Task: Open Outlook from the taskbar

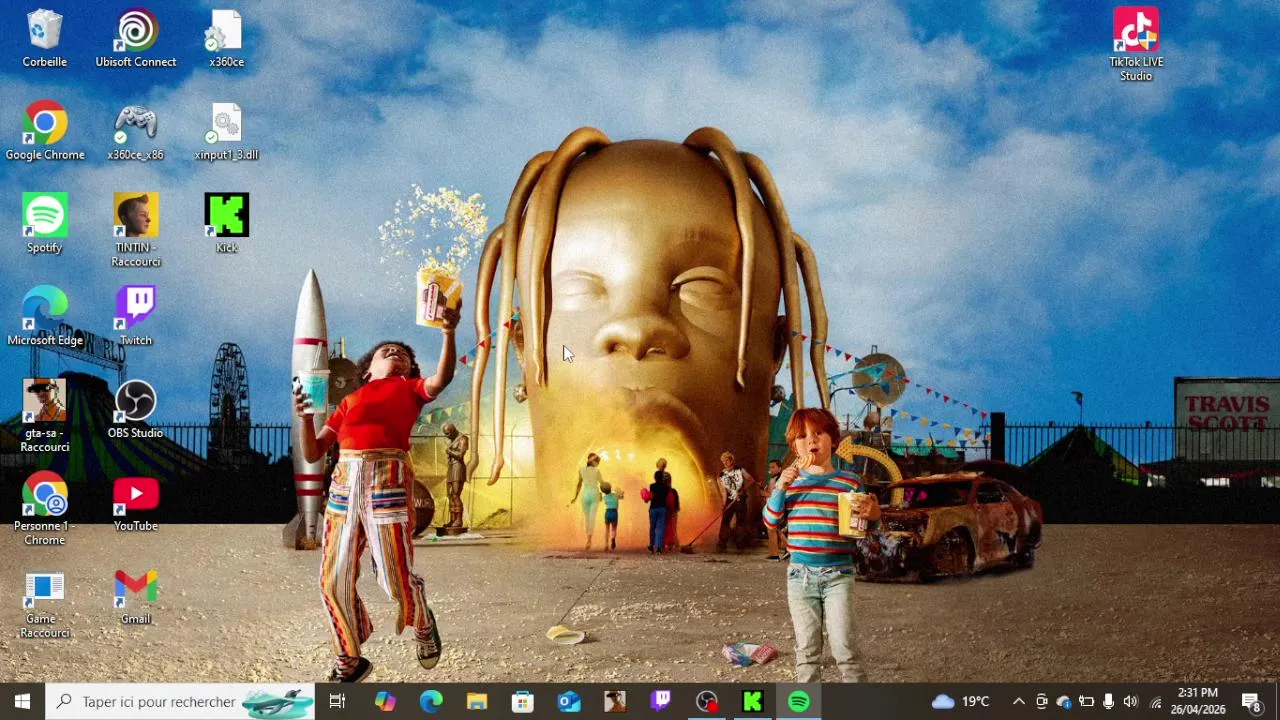Action: click(569, 702)
